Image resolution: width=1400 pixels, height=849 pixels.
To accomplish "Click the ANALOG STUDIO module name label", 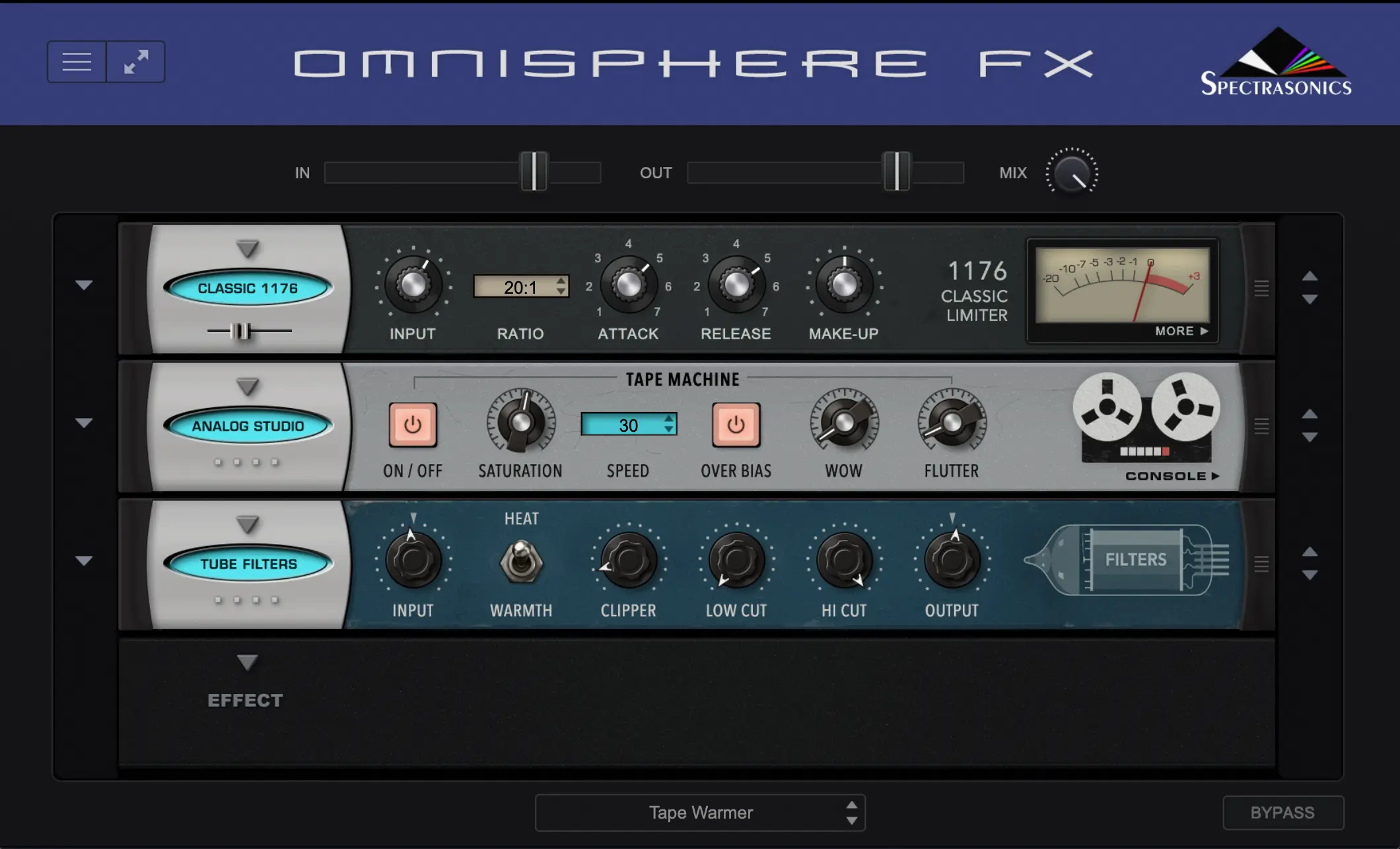I will click(x=250, y=426).
